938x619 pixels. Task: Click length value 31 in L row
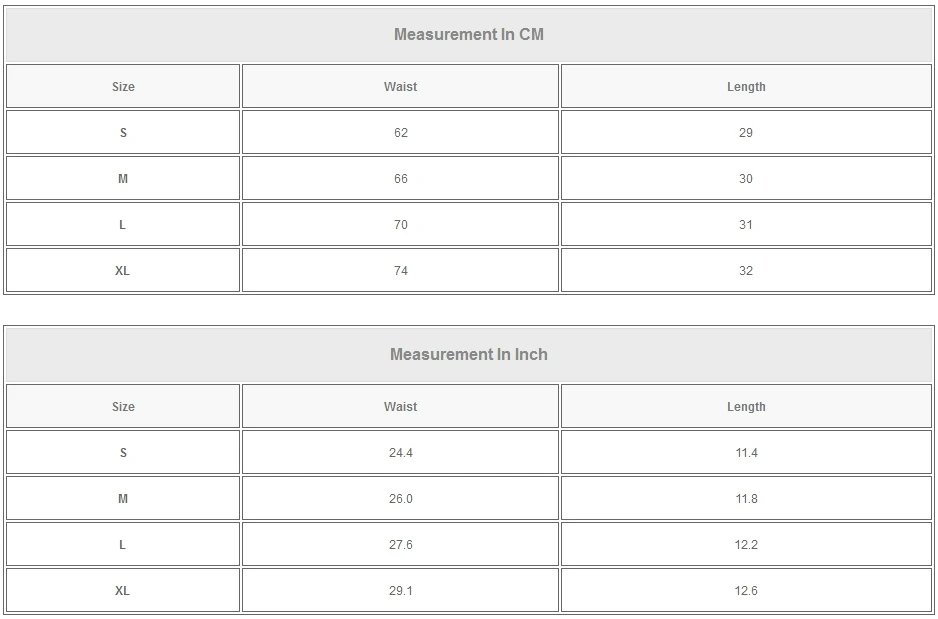point(746,225)
